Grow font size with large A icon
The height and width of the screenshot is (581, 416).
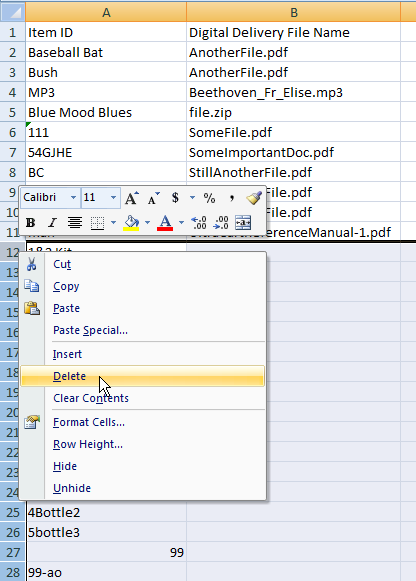tap(132, 198)
